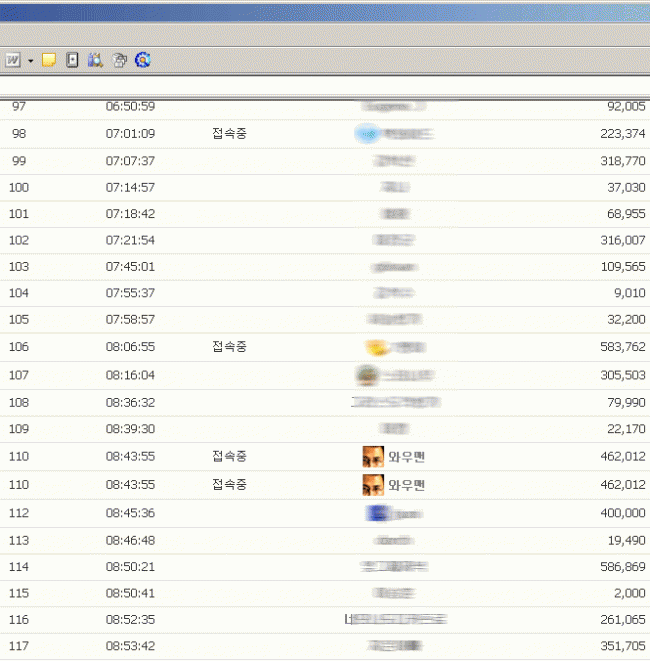Screen dimensions: 650x661
Task: Click the stacked printer toolbar icon
Action: click(x=120, y=61)
